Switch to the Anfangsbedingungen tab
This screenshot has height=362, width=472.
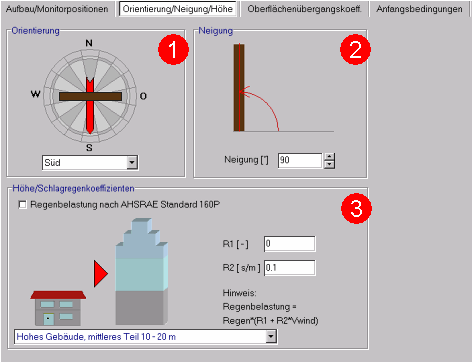(419, 9)
